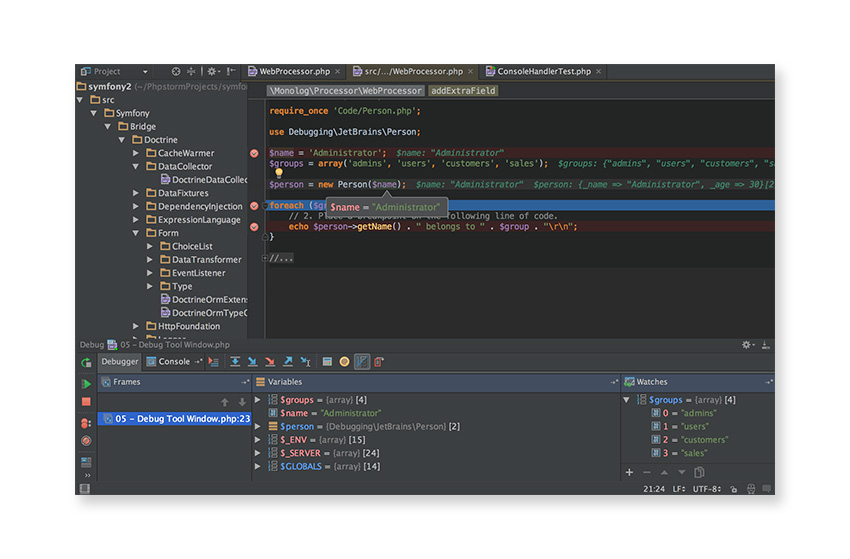
Task: Move watch up with the up triangle
Action: tap(664, 472)
